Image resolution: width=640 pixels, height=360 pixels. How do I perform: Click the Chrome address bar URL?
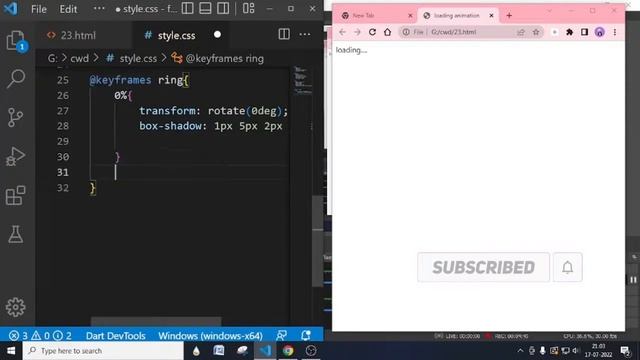[453, 32]
